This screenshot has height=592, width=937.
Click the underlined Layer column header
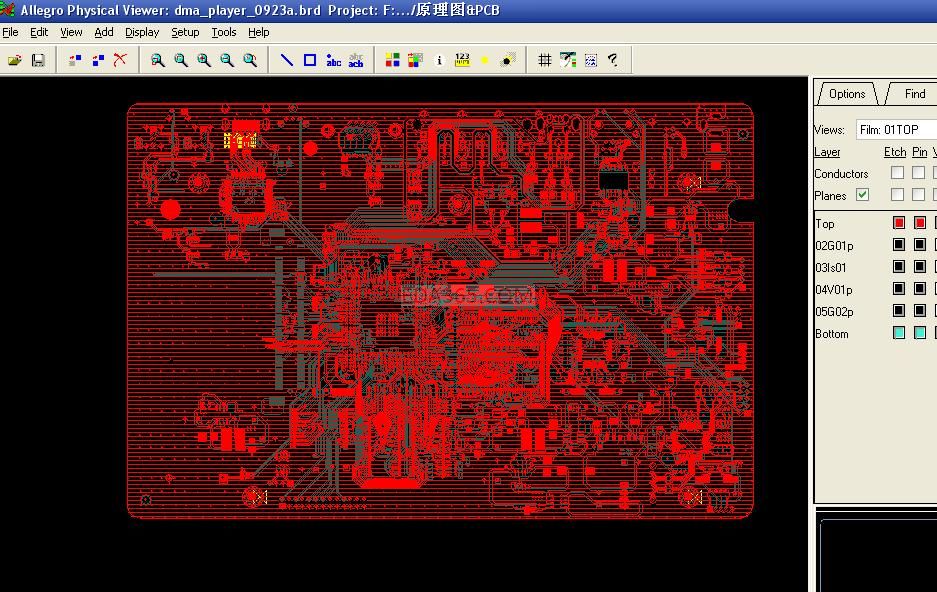click(827, 152)
